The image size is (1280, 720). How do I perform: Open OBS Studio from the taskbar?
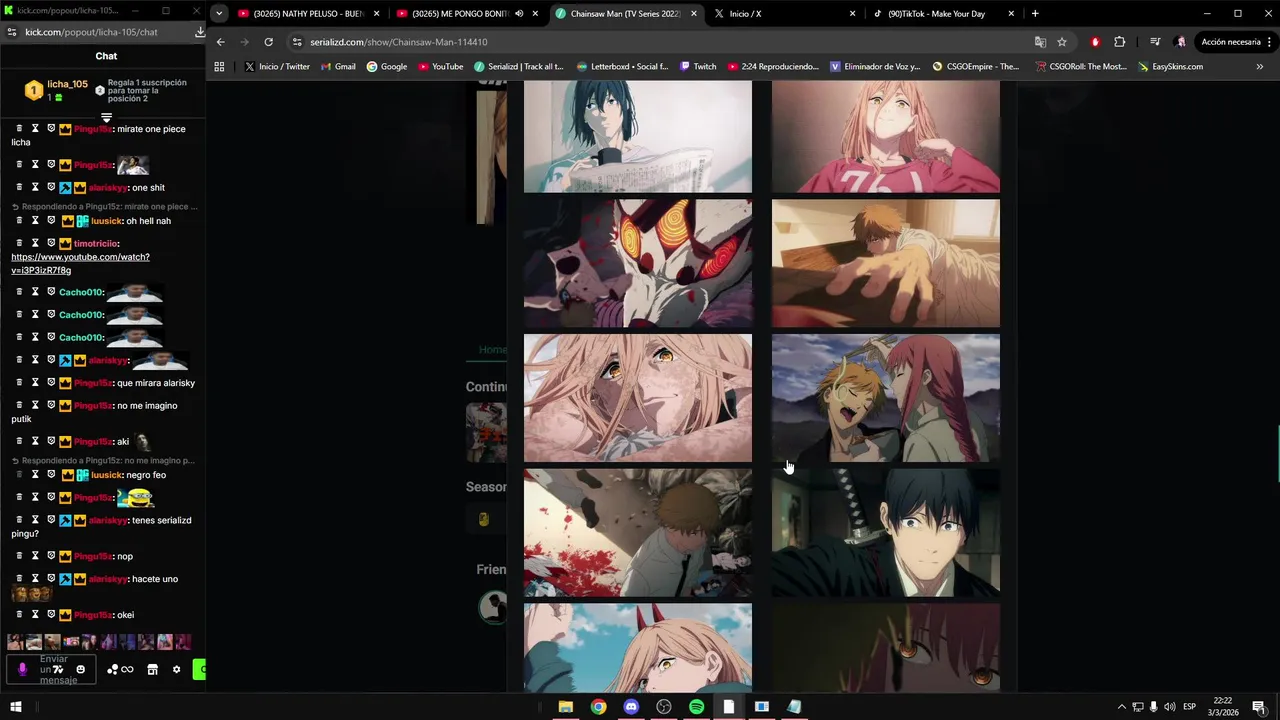click(x=664, y=707)
